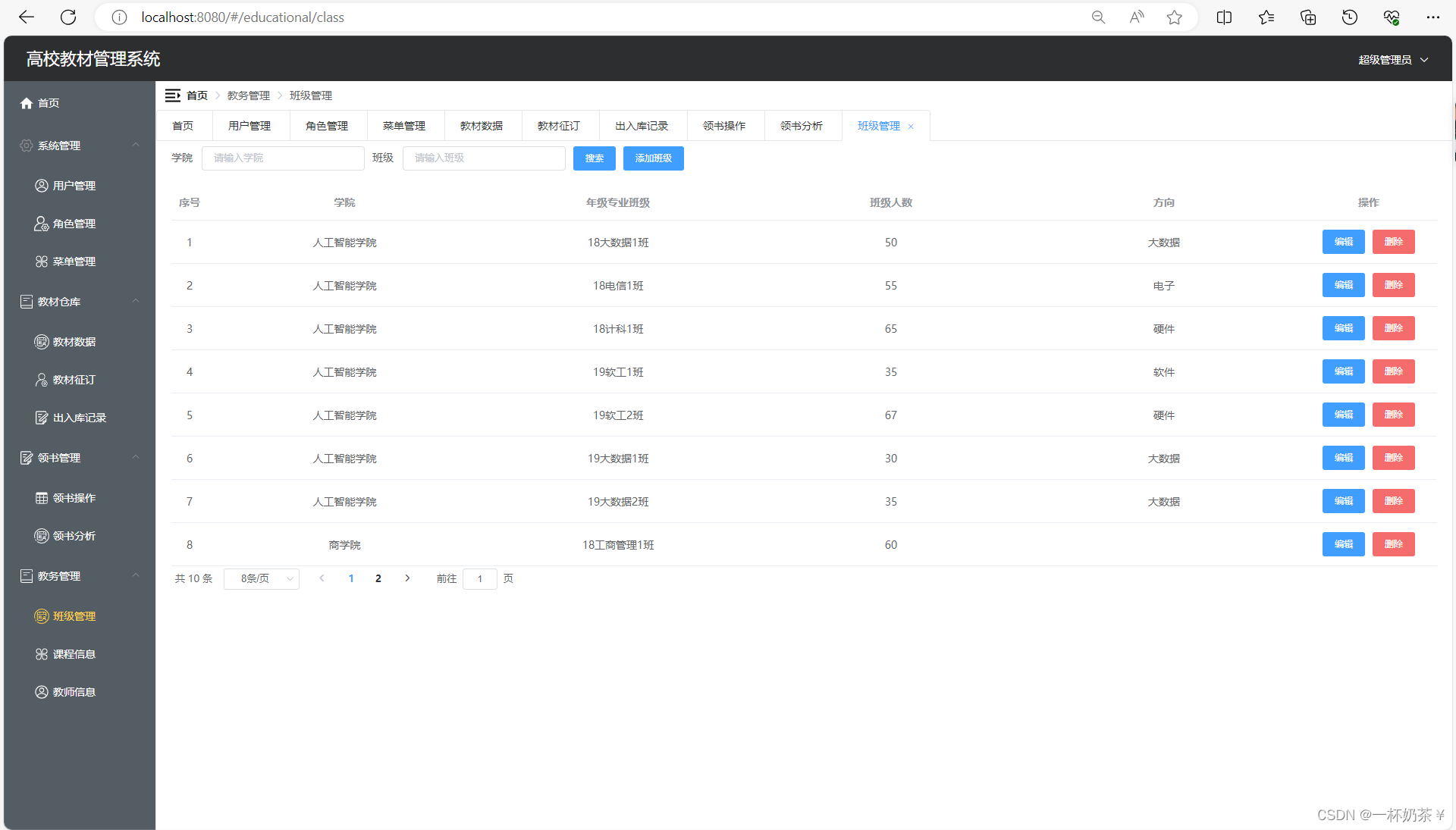Click the 首页 home icon in sidebar

point(27,103)
